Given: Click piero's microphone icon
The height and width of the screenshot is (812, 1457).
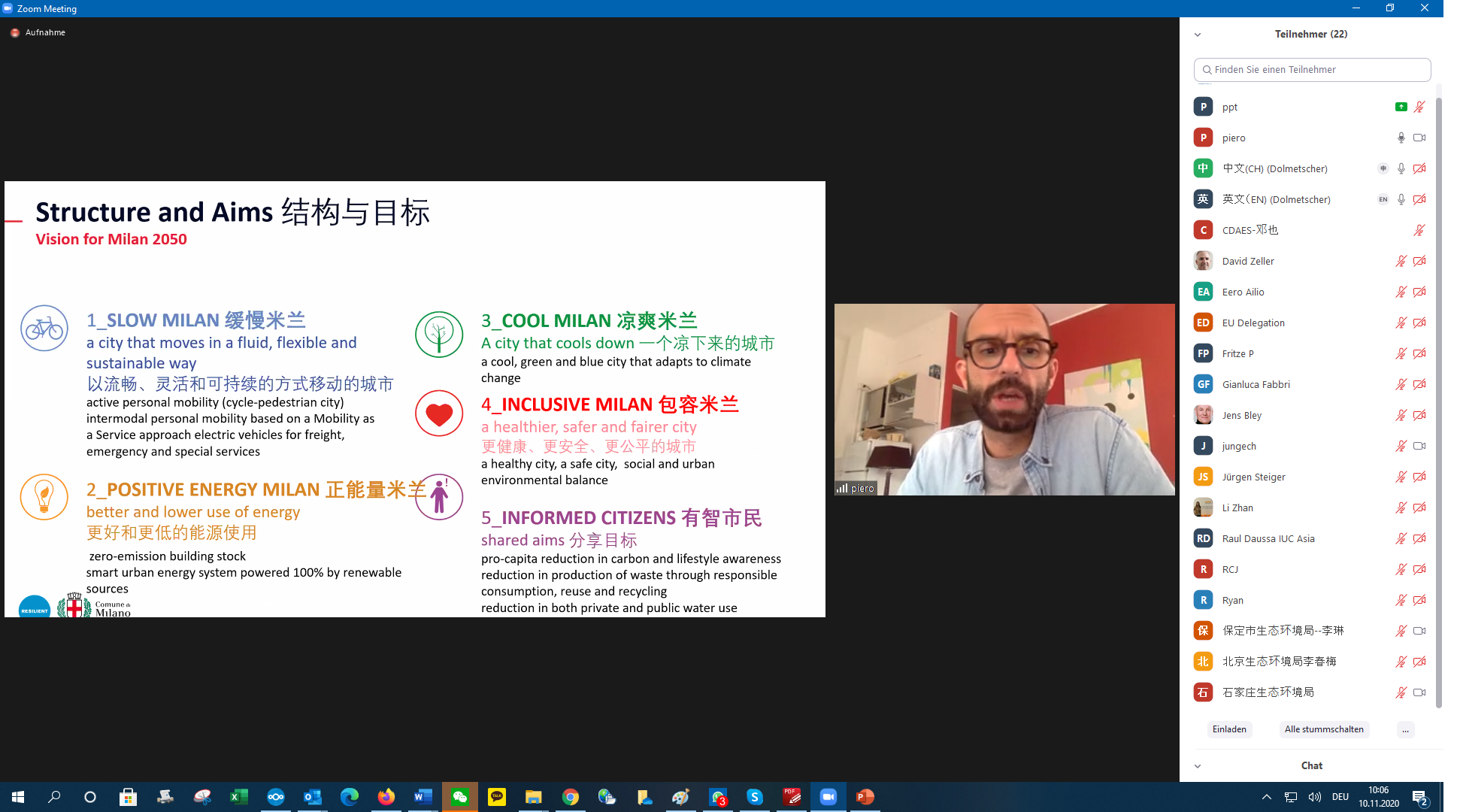Looking at the screenshot, I should point(1401,138).
